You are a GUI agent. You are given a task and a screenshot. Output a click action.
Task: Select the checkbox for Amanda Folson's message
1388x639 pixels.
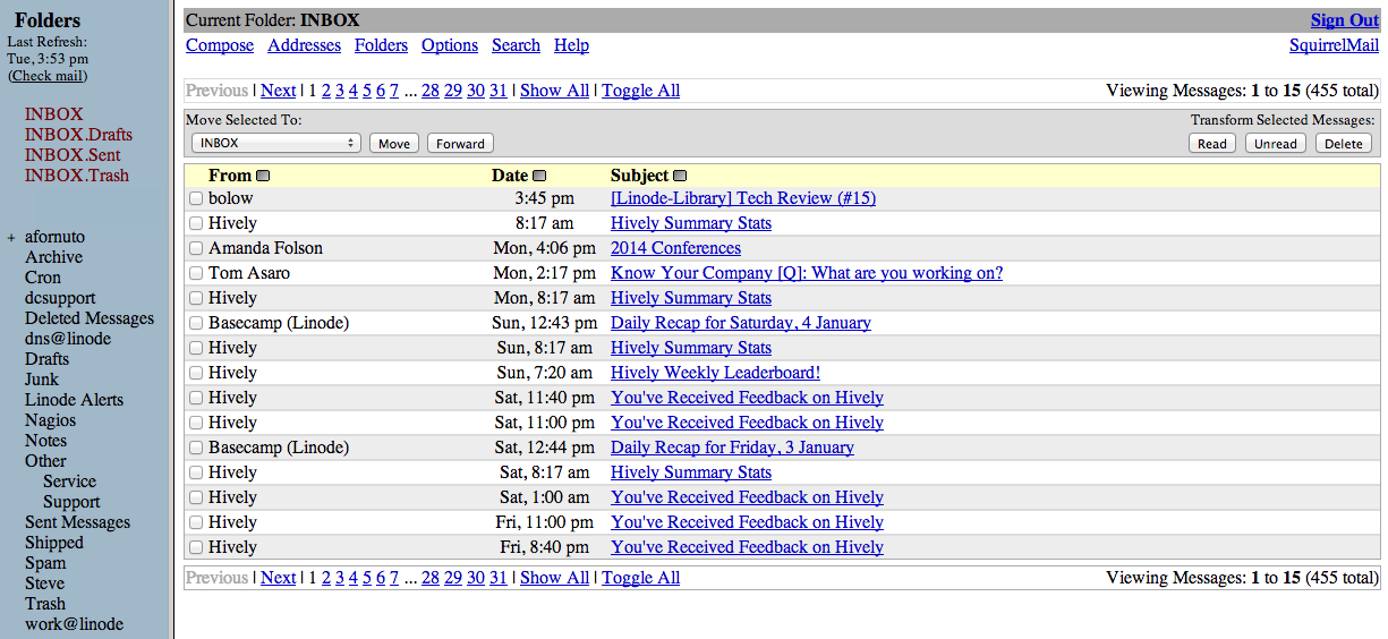[x=196, y=247]
